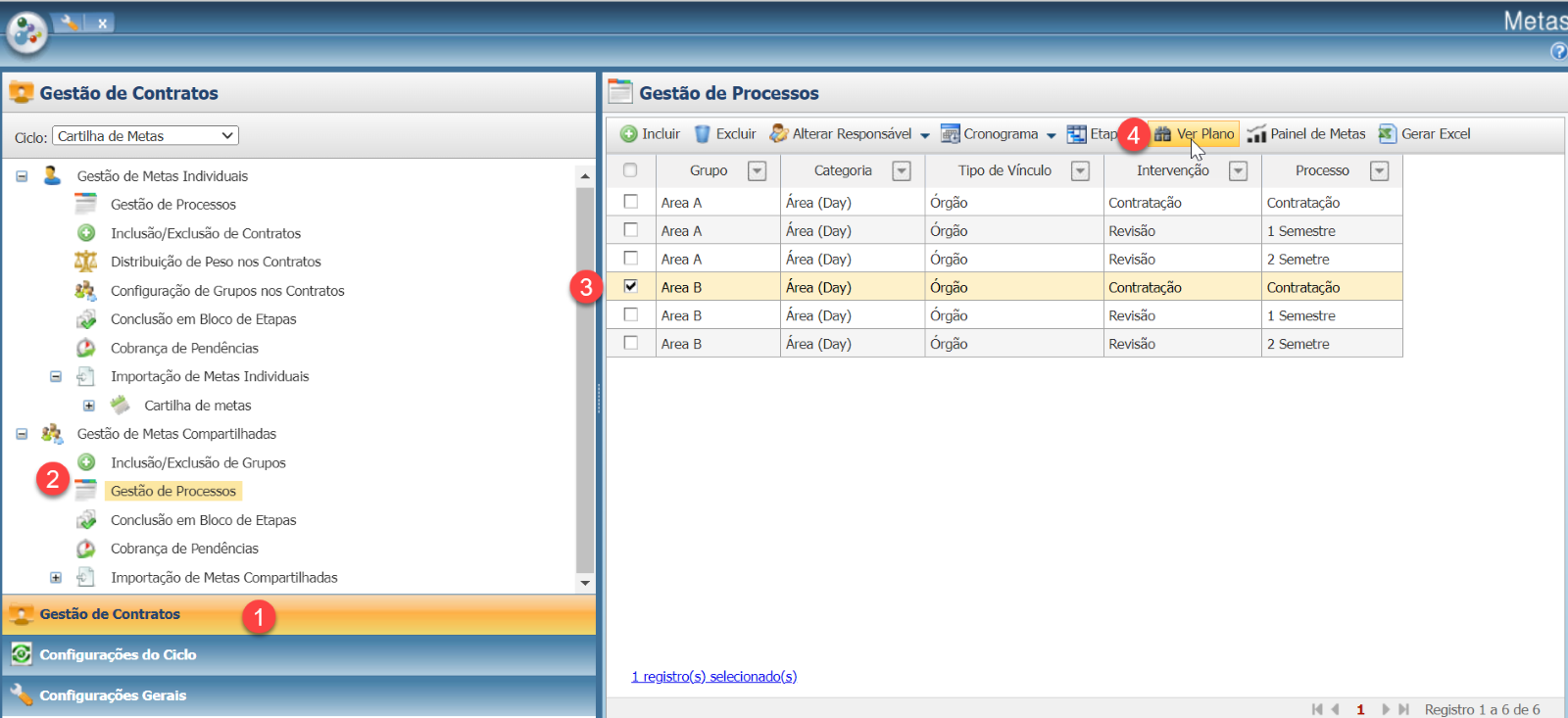The width and height of the screenshot is (1568, 718).
Task: Check the Area B 1 Semestre row checkbox
Action: pyautogui.click(x=631, y=315)
